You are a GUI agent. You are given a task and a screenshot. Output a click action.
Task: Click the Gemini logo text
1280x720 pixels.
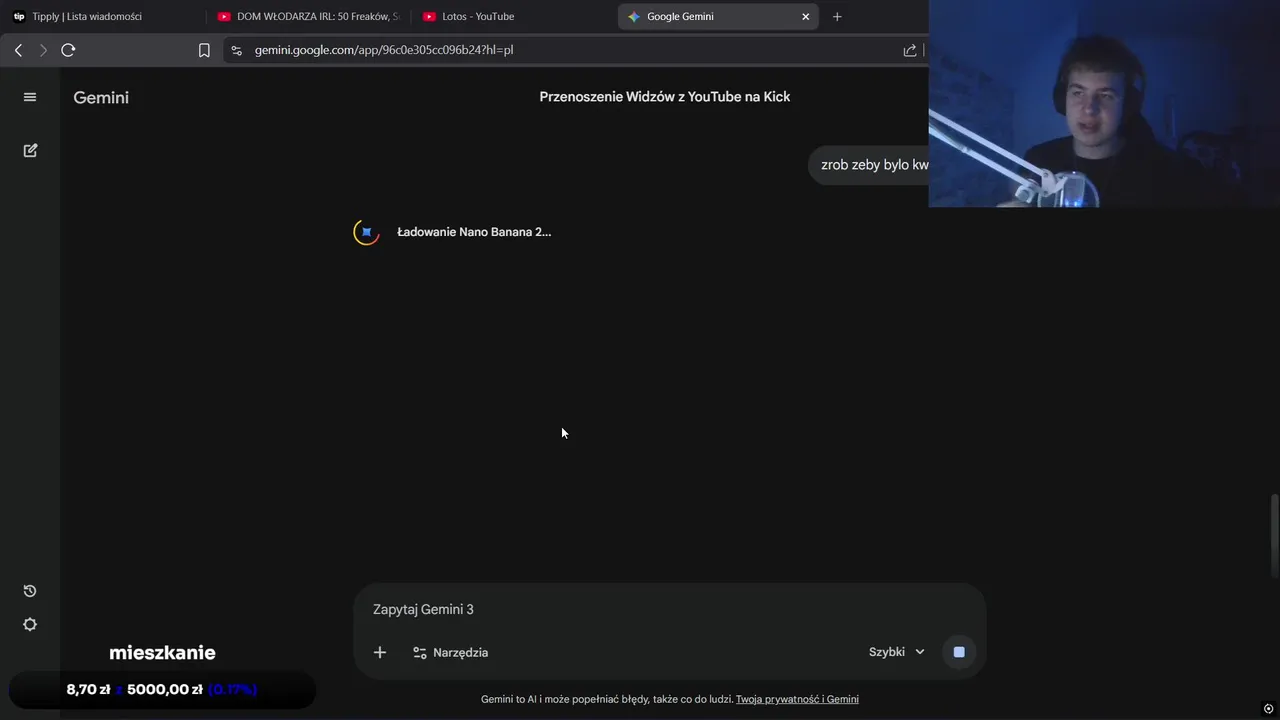101,97
